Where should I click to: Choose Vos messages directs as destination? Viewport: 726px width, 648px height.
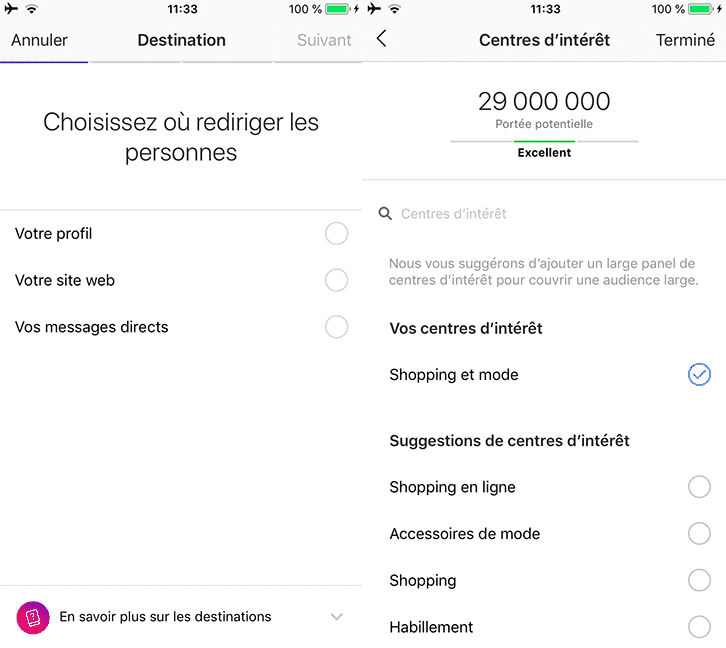pyautogui.click(x=336, y=327)
